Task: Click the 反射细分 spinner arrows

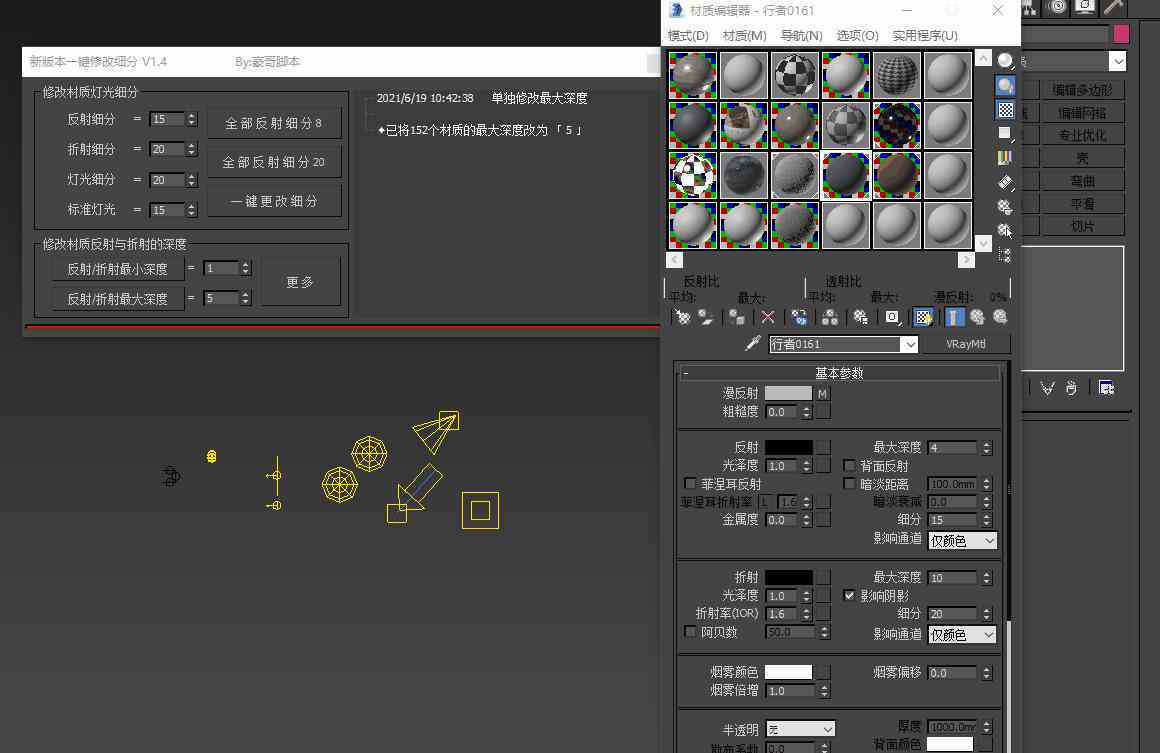Action: [192, 119]
